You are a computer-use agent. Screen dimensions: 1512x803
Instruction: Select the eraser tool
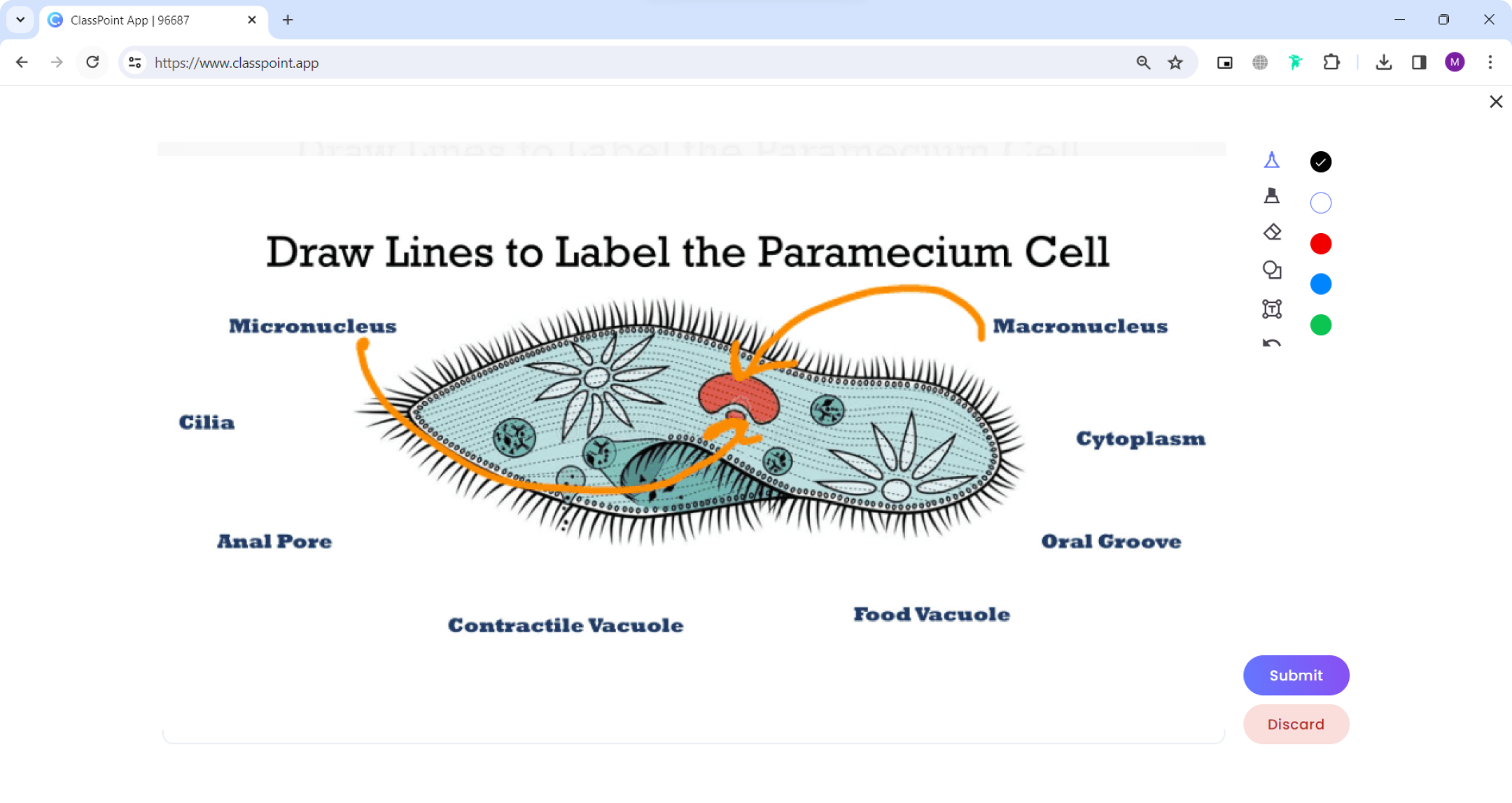tap(1272, 232)
